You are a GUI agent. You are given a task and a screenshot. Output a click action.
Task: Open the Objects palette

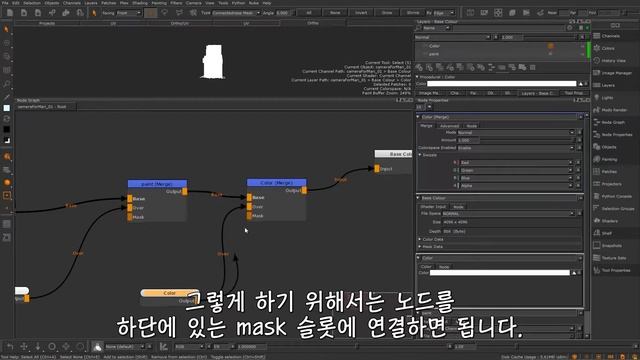(x=605, y=147)
